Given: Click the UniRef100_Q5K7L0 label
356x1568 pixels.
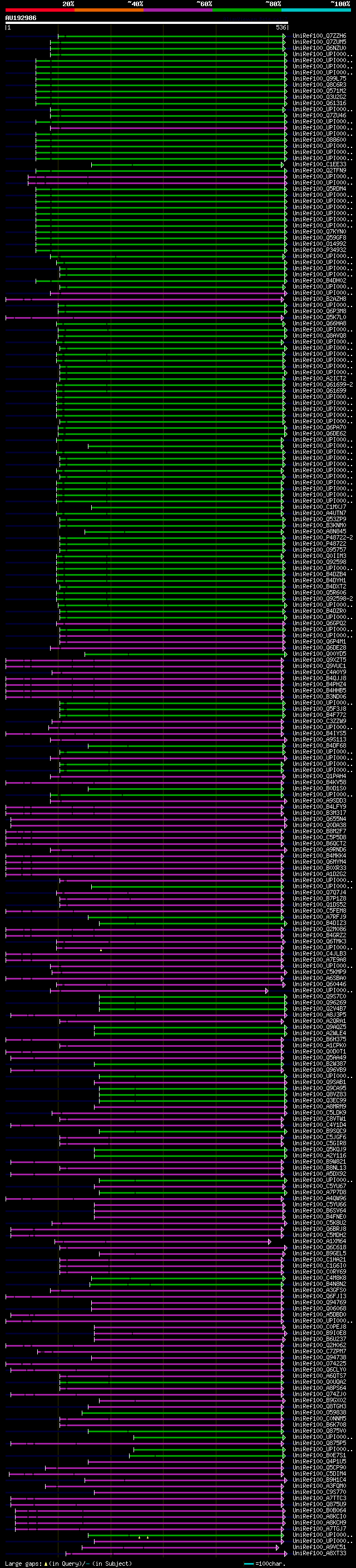Looking at the screenshot, I should point(319,317).
